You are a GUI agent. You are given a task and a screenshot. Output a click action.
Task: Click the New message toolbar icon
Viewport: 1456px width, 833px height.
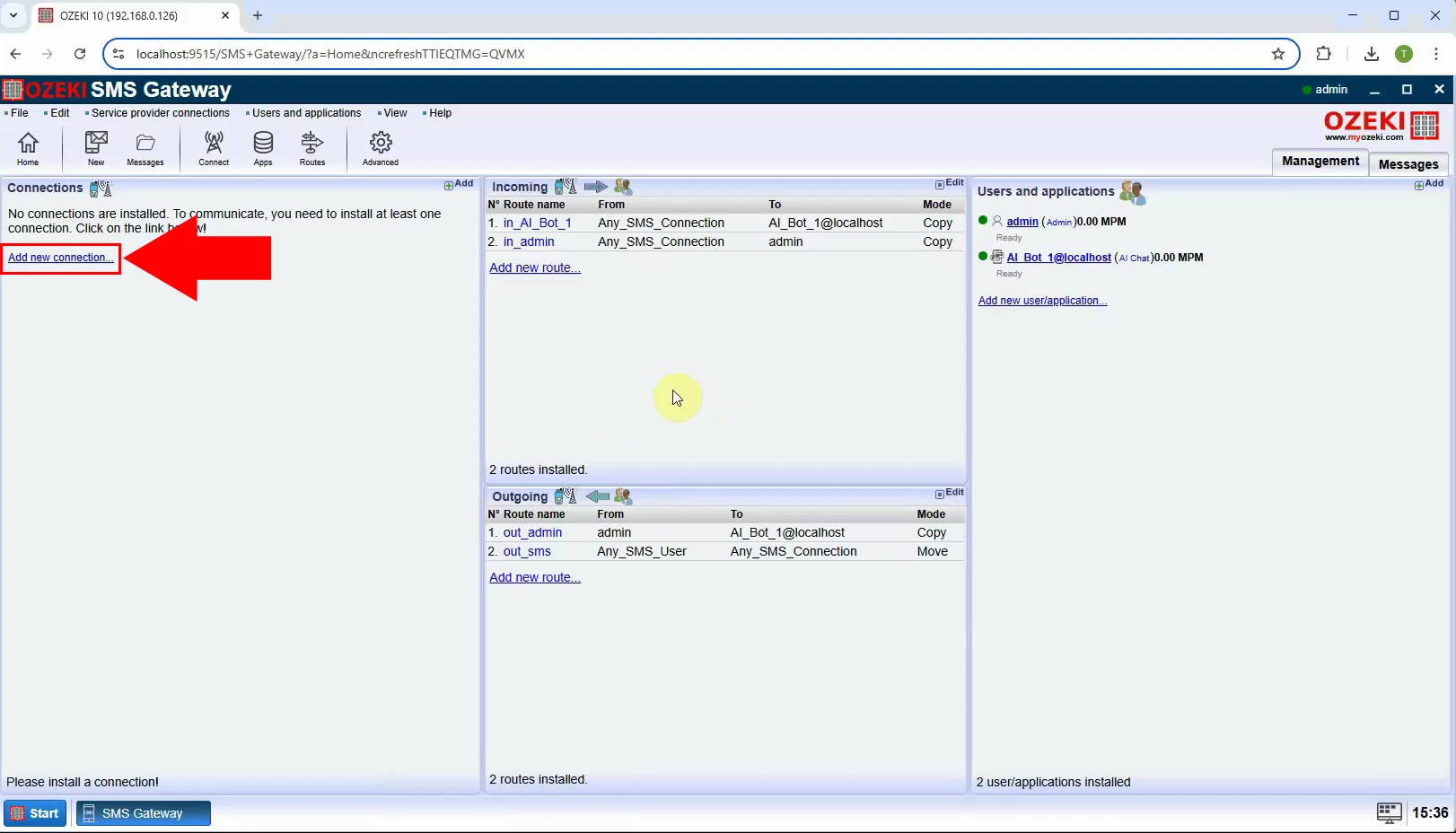tap(96, 148)
